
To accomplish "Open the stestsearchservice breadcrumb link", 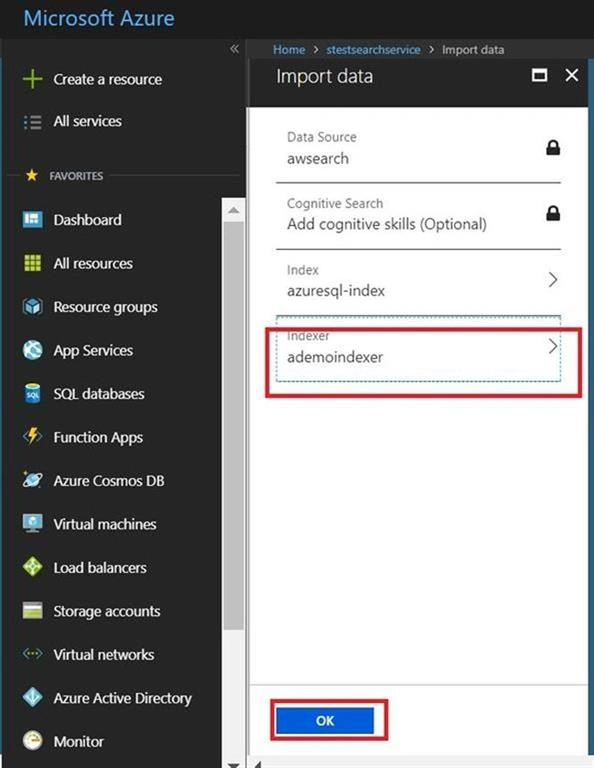I will pos(373,49).
